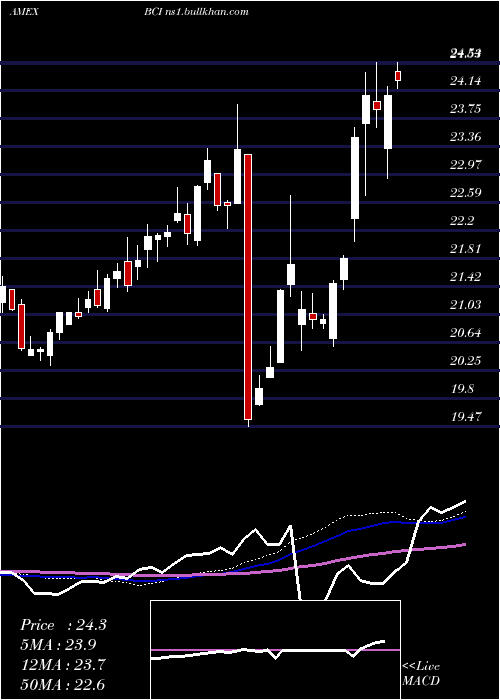Image resolution: width=500 pixels, height=700 pixels.
Task: Click the 20.25 price axis label
Action: point(466,361)
